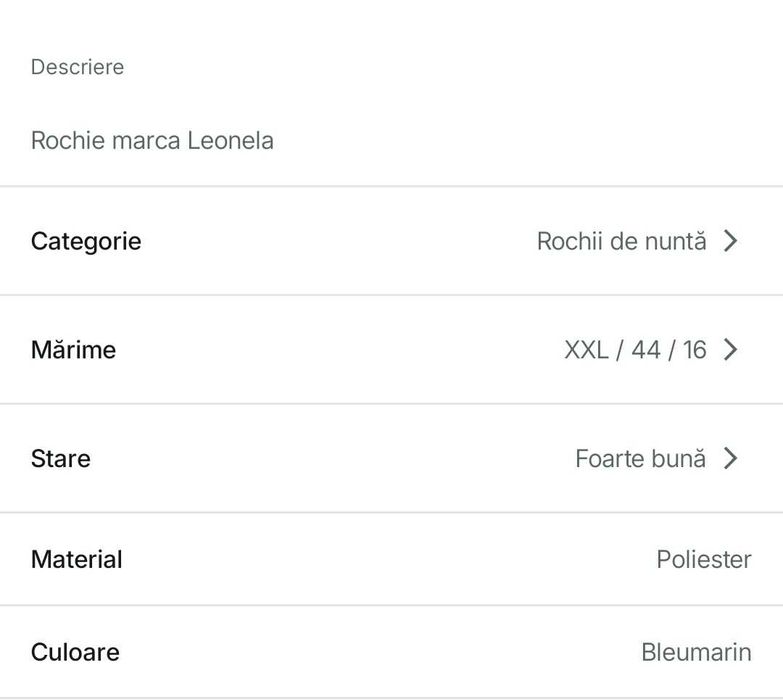
Task: Select the Stare row label
Action: [x=60, y=459]
